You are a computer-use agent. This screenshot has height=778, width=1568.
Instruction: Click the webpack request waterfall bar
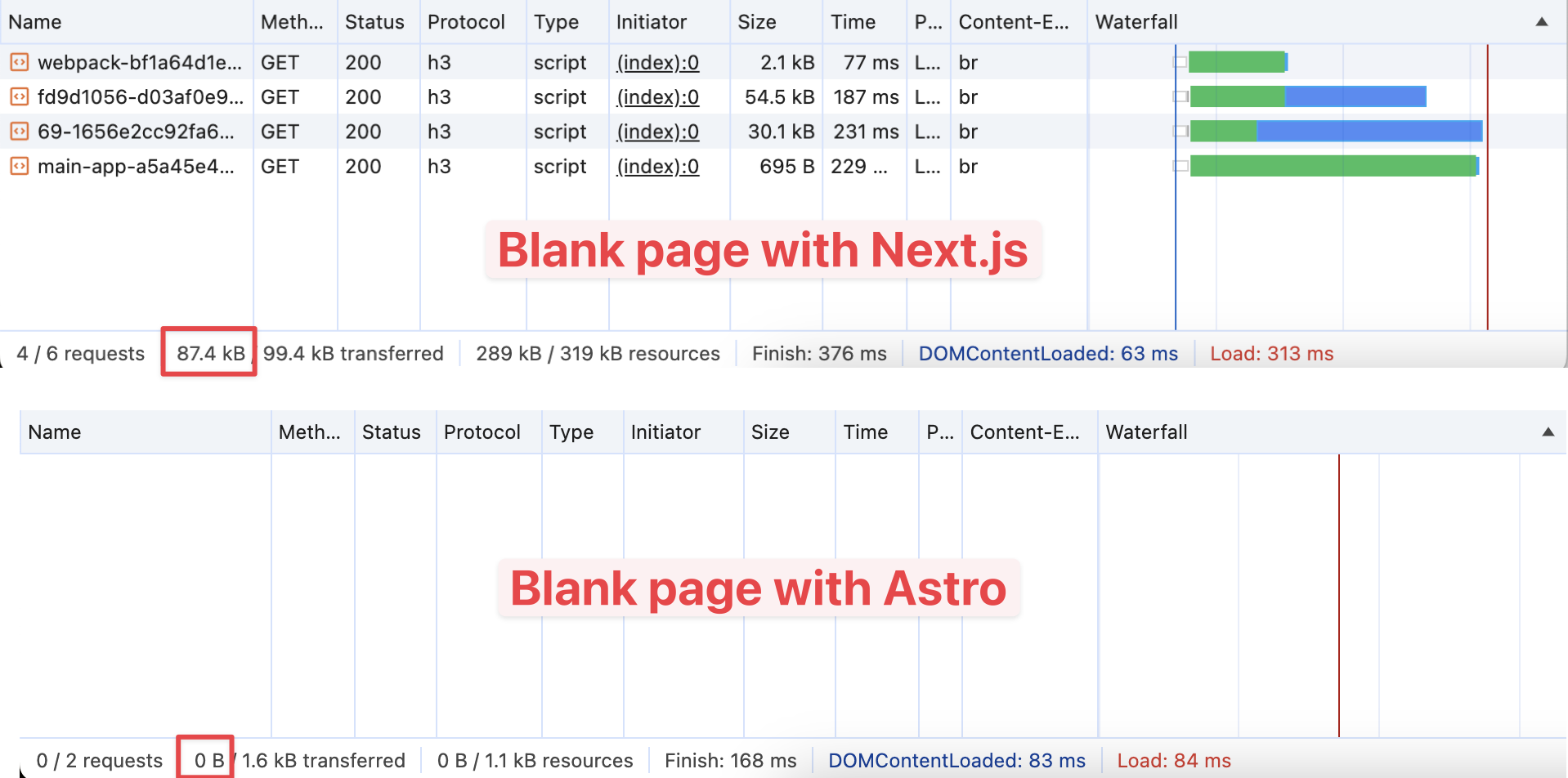click(x=1238, y=62)
